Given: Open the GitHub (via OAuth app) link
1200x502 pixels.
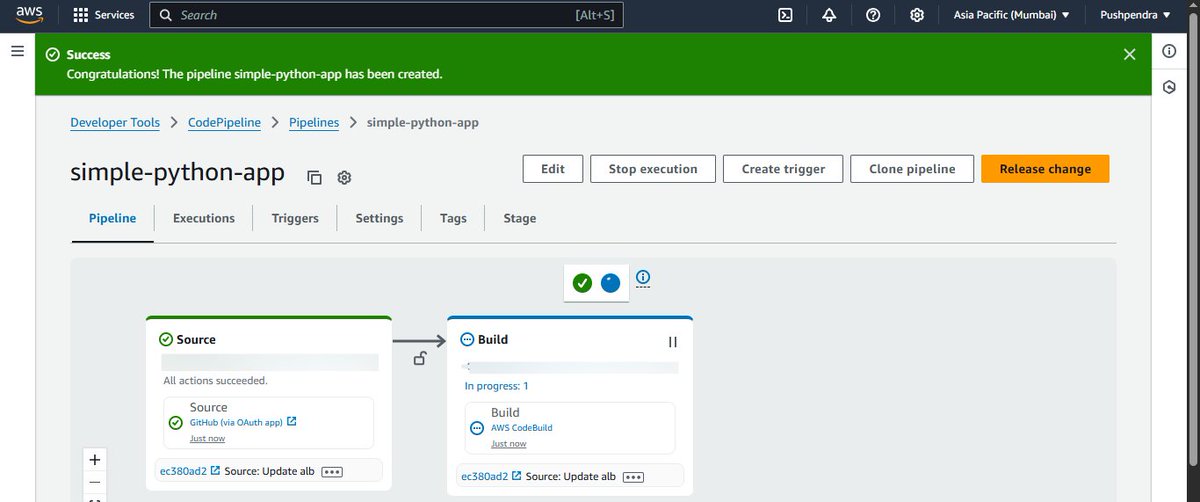Looking at the screenshot, I should pyautogui.click(x=243, y=422).
